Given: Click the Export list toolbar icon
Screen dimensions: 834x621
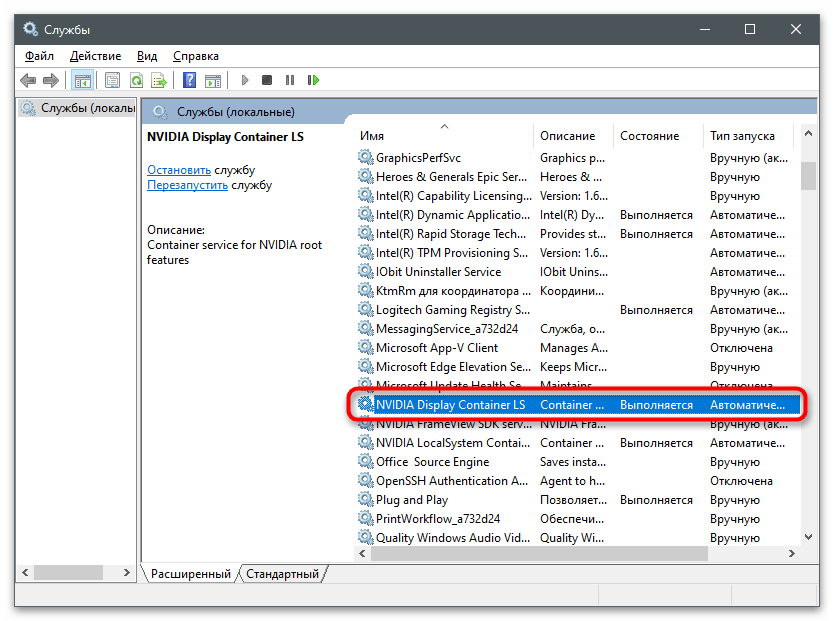Looking at the screenshot, I should click(x=158, y=80).
